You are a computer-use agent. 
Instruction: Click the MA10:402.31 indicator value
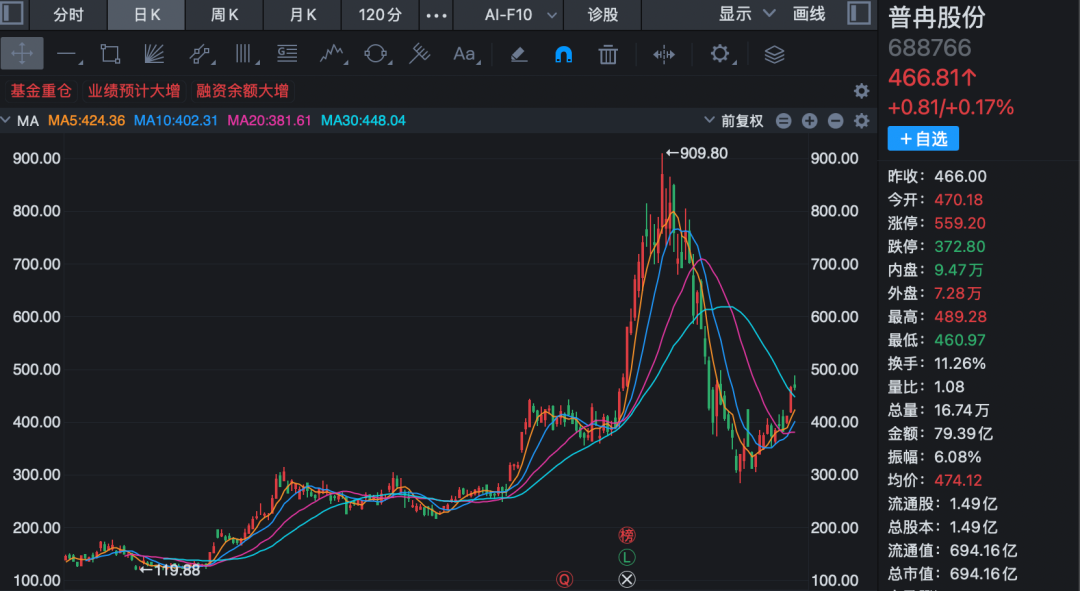pos(176,121)
